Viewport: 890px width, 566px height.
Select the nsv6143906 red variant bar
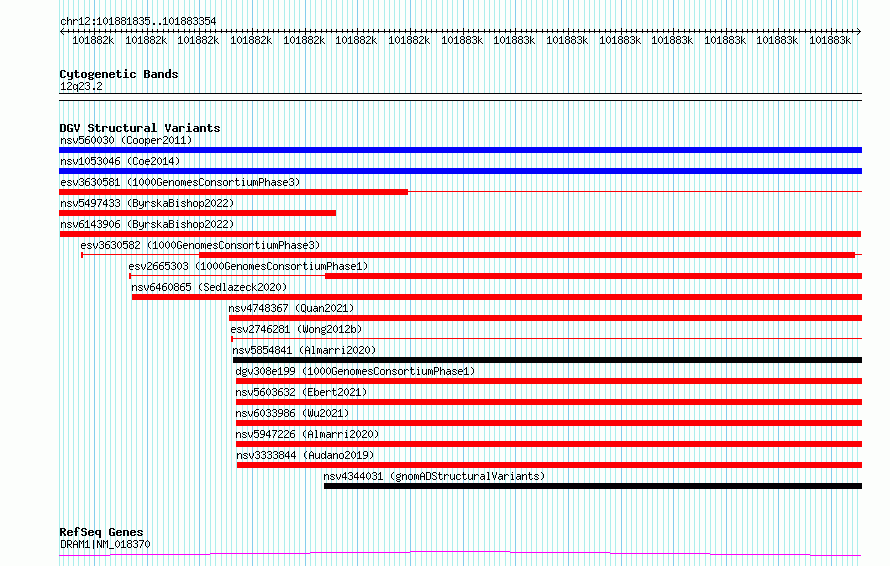click(460, 234)
